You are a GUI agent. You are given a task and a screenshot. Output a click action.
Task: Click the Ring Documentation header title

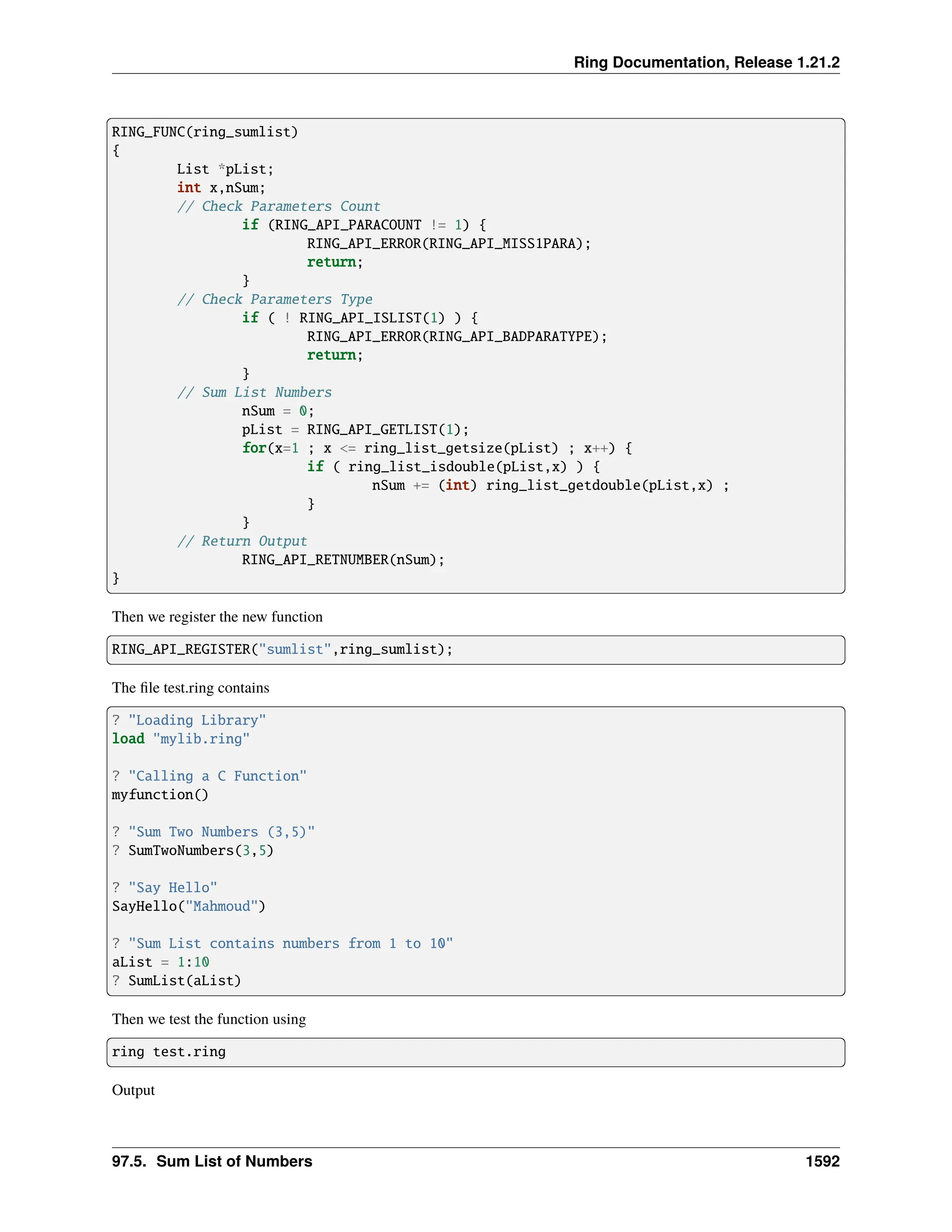click(706, 62)
